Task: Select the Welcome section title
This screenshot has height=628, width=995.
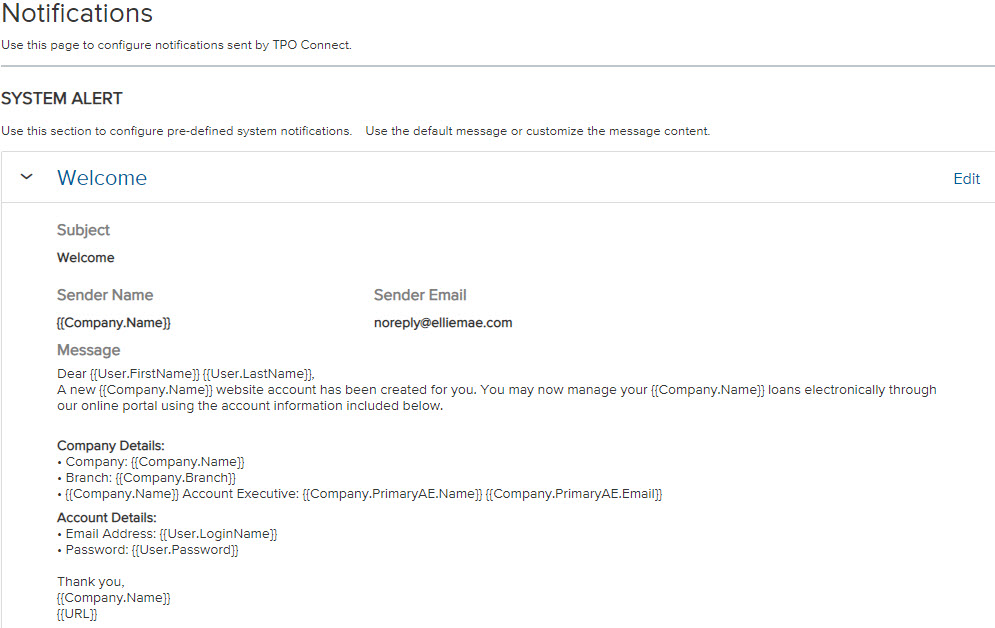Action: pyautogui.click(x=102, y=178)
